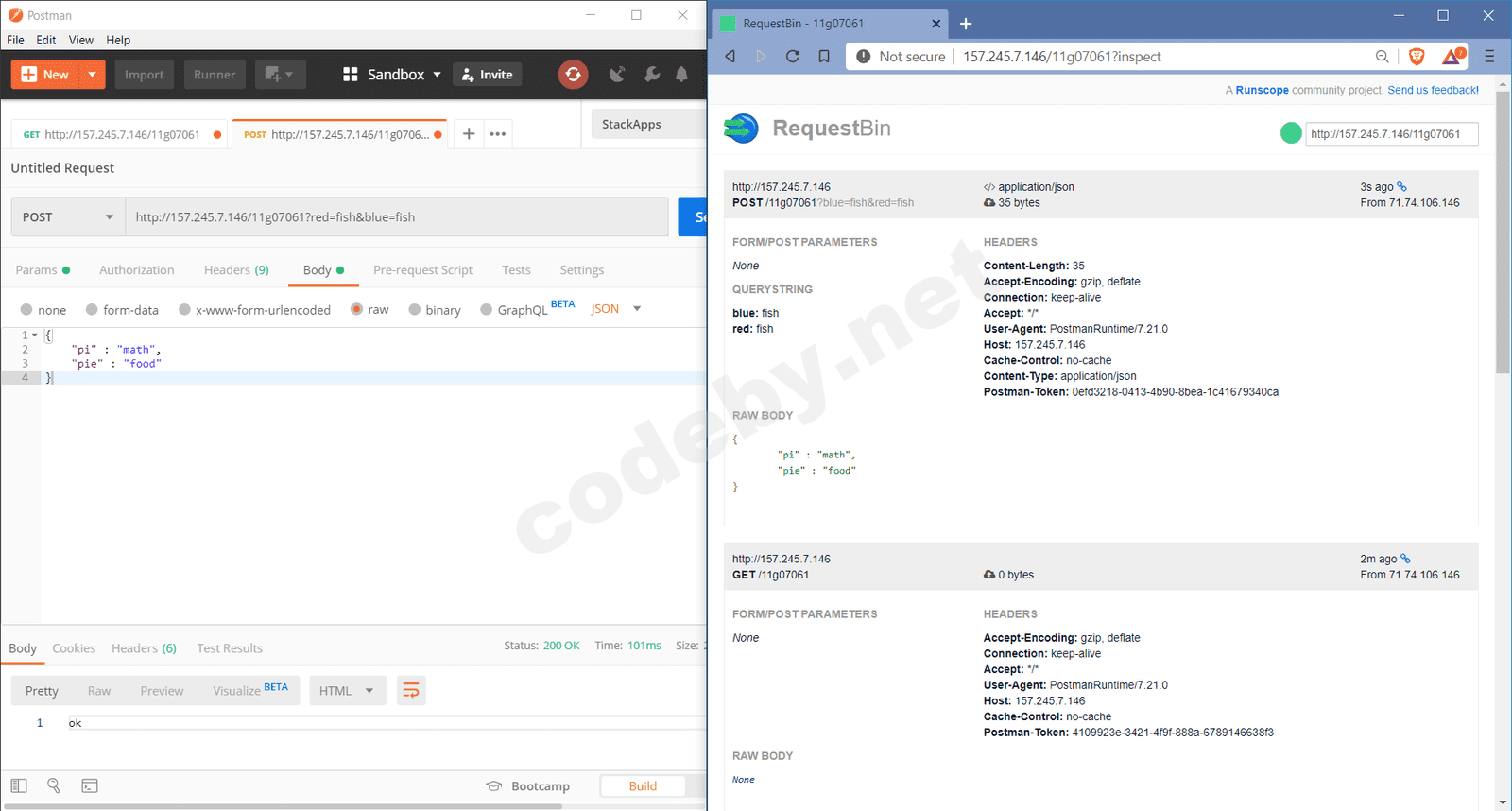Screen dimensions: 1512x811
Task: Add a new request tab with plus
Action: click(x=469, y=133)
